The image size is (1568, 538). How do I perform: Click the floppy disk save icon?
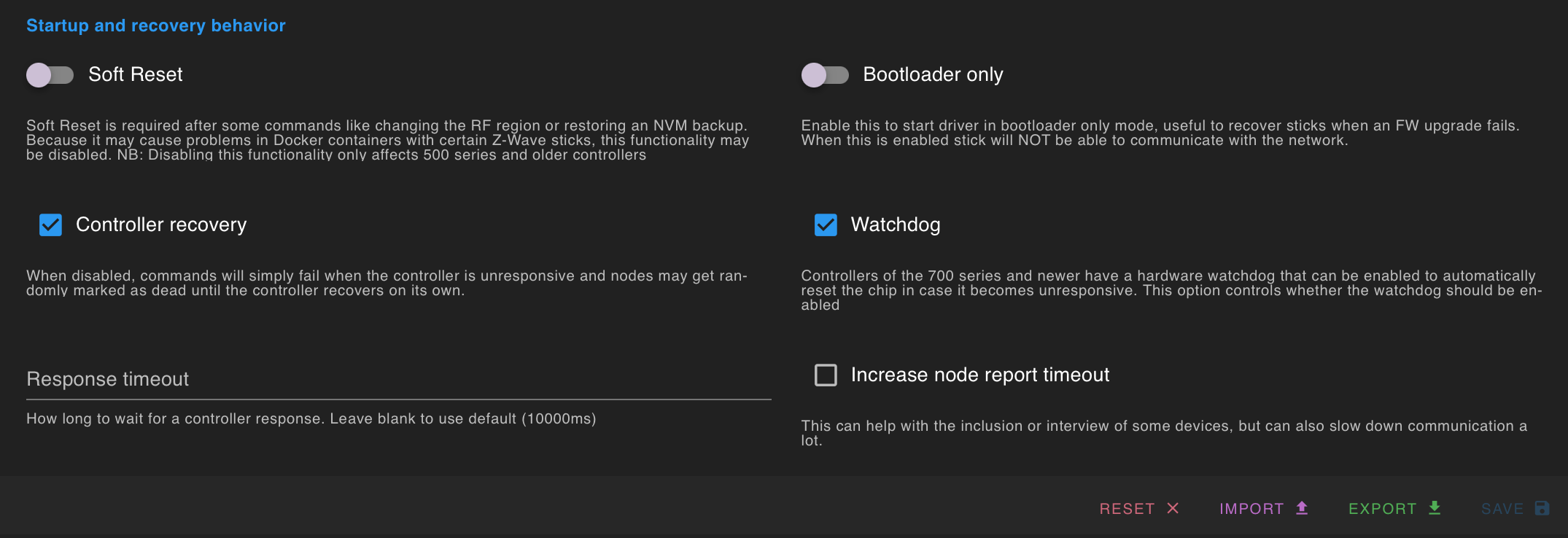[x=1542, y=508]
